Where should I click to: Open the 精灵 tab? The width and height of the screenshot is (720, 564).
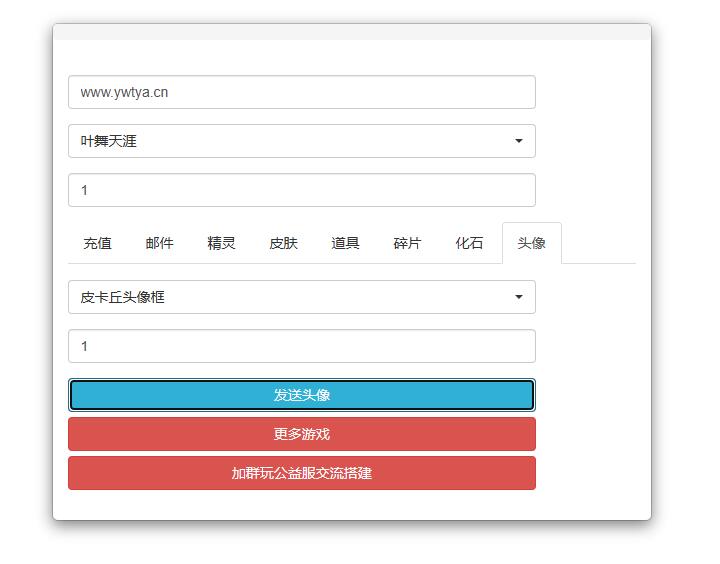click(221, 243)
